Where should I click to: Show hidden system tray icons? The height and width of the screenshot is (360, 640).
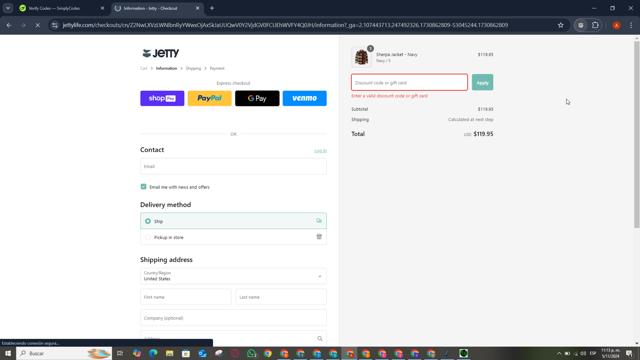pos(559,353)
